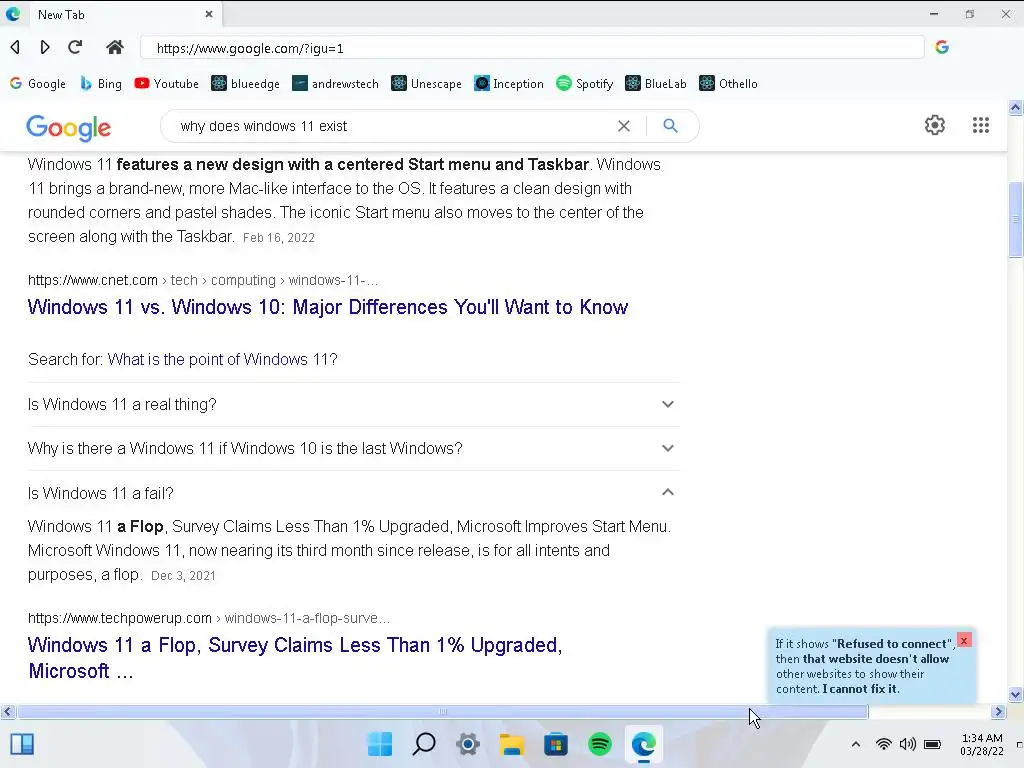
Task: Run search with the magnifier icon
Action: (x=670, y=125)
